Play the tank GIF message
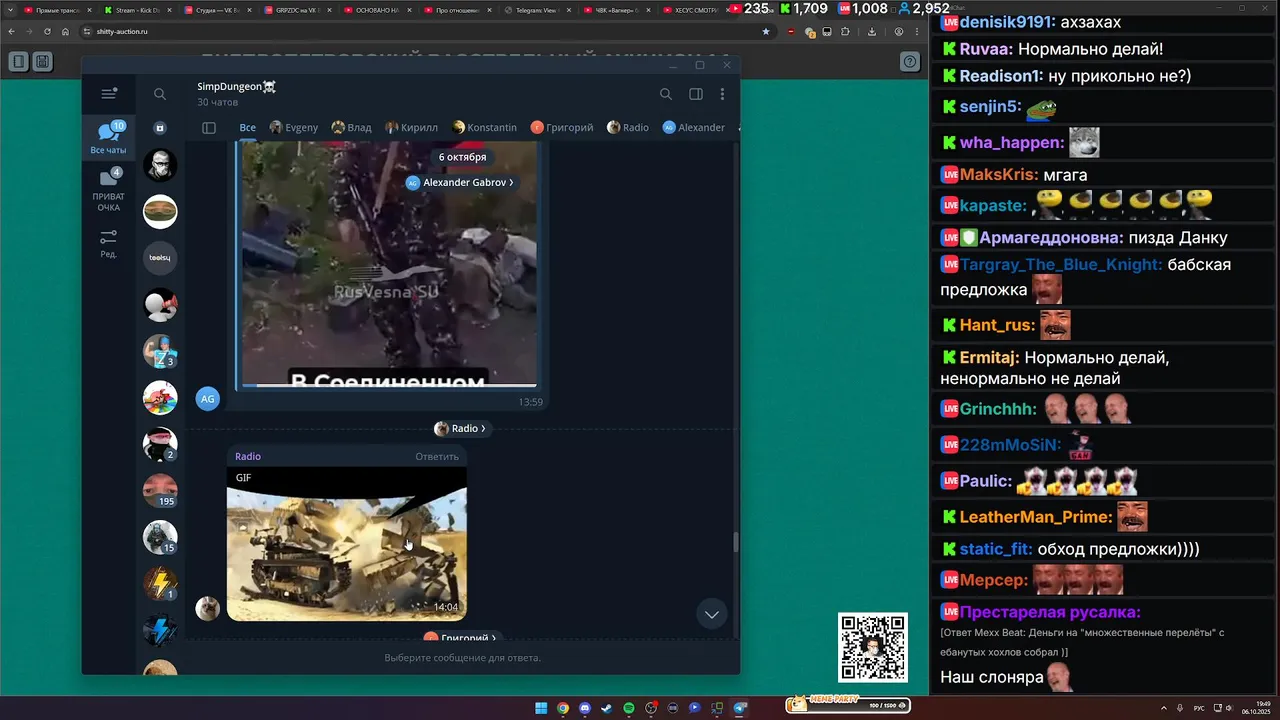Image resolution: width=1280 pixels, height=720 pixels. pyautogui.click(x=346, y=544)
